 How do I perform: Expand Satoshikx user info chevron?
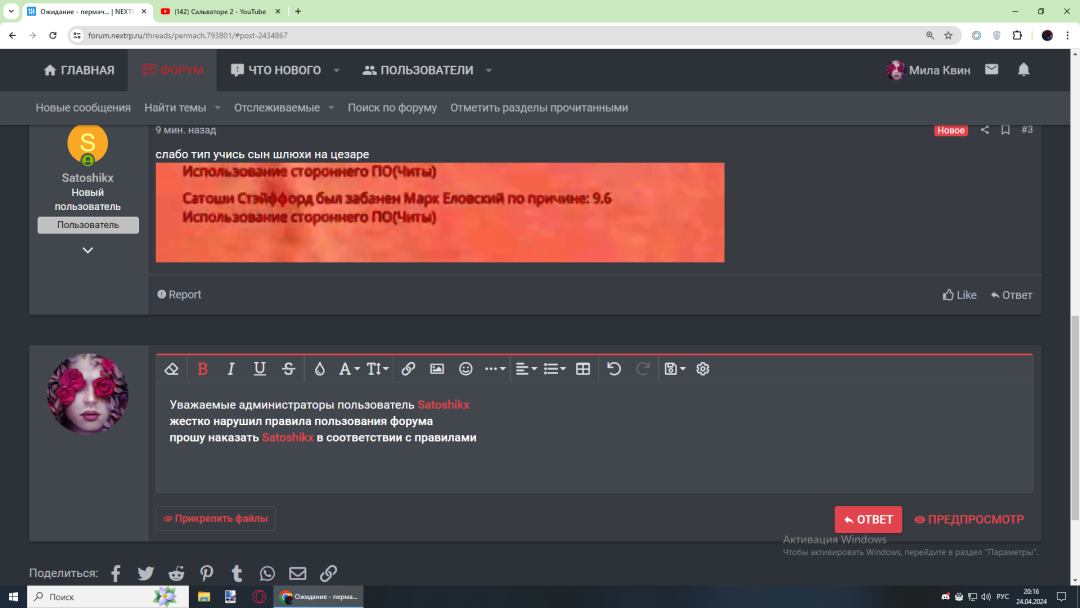tap(88, 250)
